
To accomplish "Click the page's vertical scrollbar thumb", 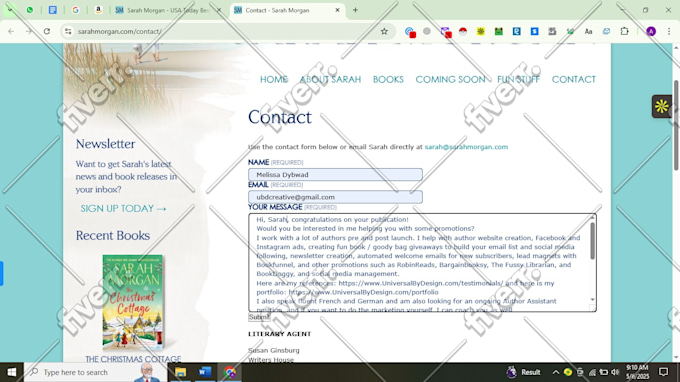I will 676,125.
